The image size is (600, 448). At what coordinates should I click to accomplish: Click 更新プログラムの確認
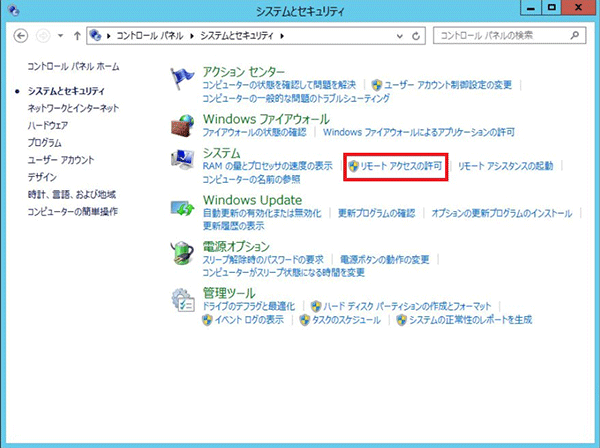[x=377, y=213]
